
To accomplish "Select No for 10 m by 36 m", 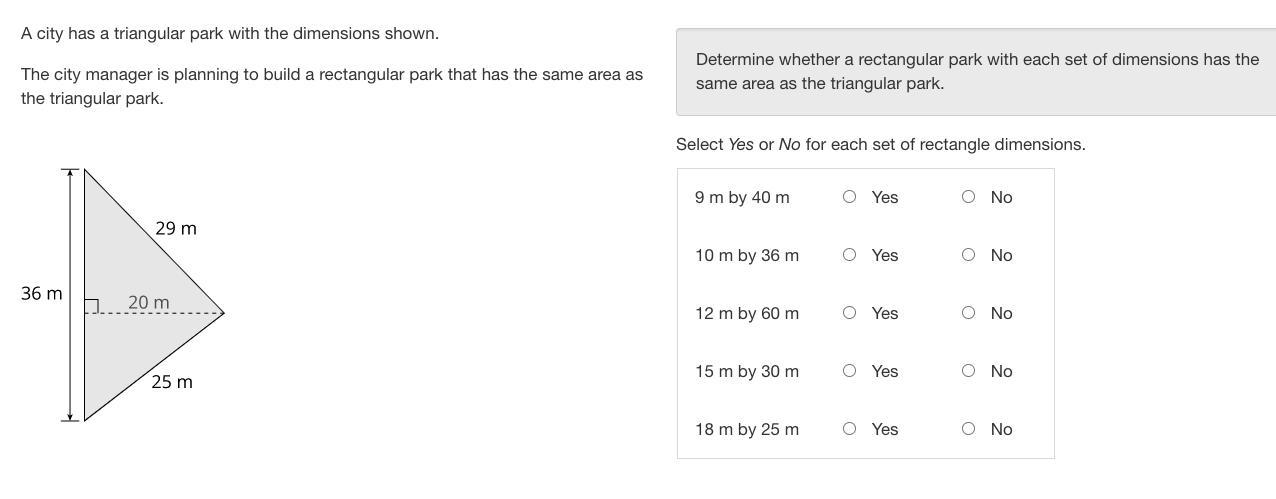I will 968,255.
